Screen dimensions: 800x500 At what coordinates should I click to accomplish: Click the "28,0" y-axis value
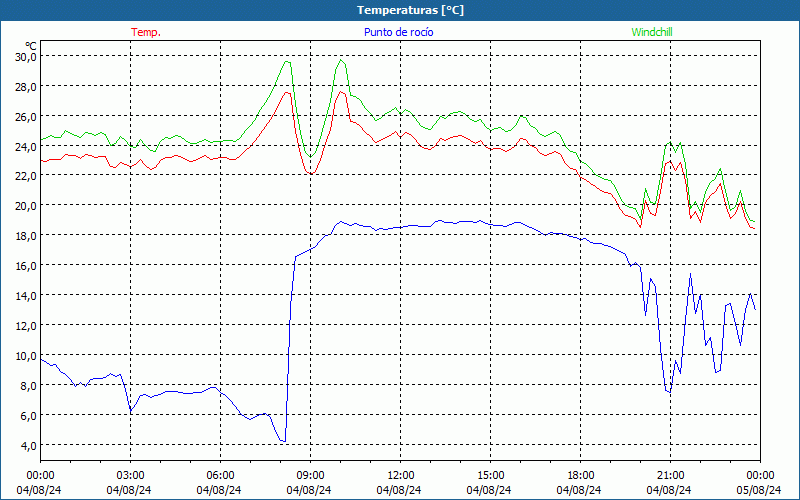[26, 87]
